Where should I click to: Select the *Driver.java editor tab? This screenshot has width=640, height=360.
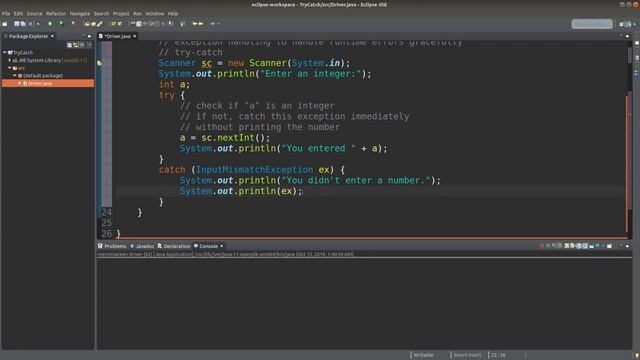pyautogui.click(x=118, y=36)
